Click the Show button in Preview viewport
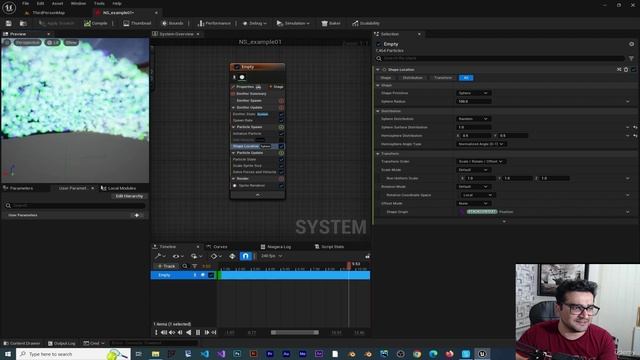Viewport: 640px width, 360px height. (x=71, y=42)
